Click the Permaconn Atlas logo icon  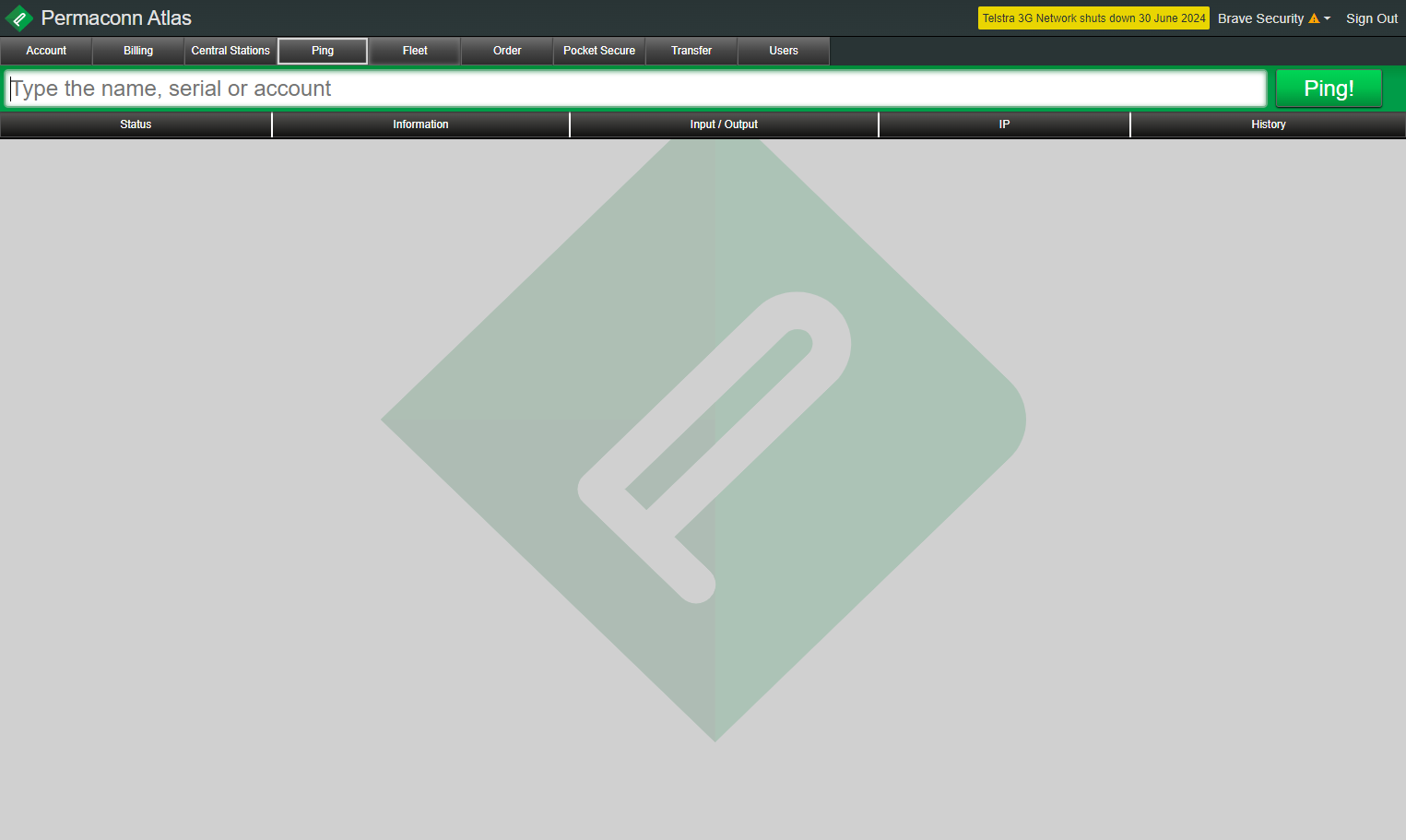coord(18,18)
